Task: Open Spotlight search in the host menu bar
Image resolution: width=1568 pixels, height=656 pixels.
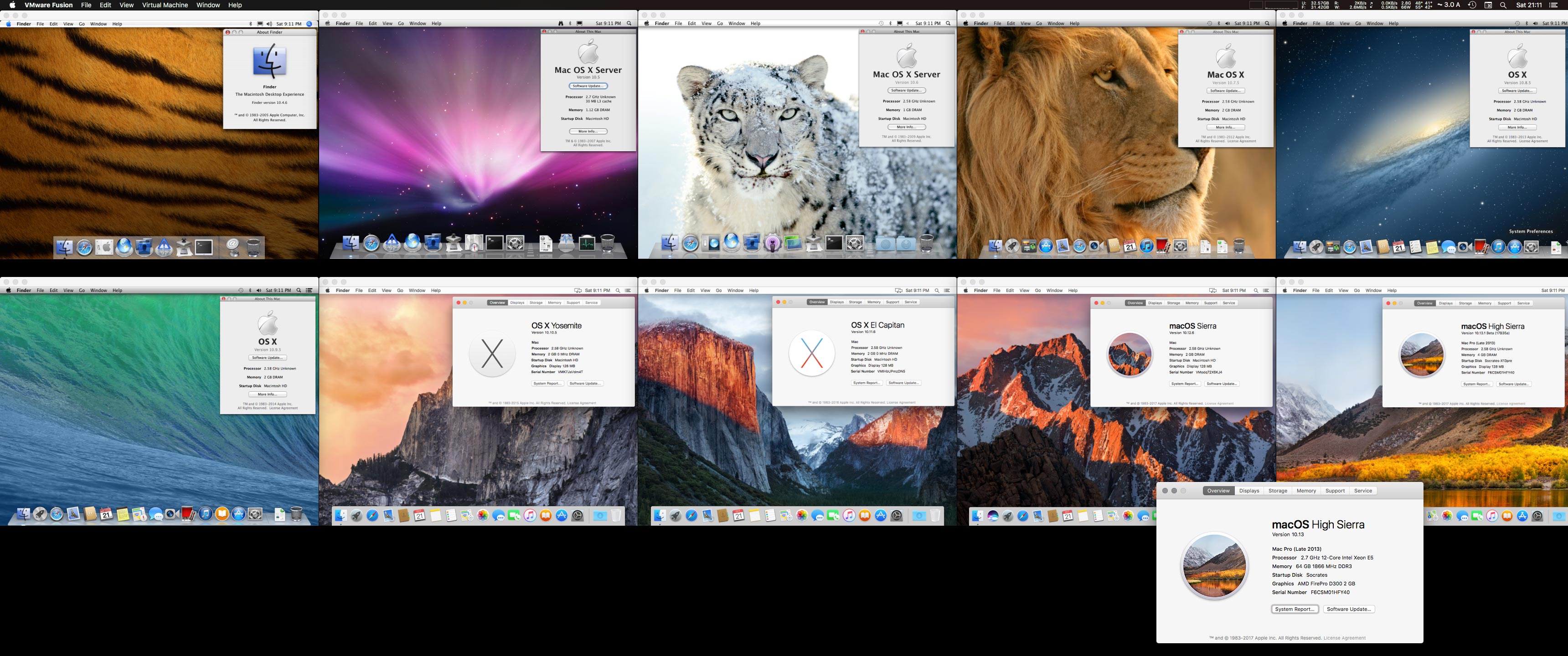Action: click(1503, 5)
